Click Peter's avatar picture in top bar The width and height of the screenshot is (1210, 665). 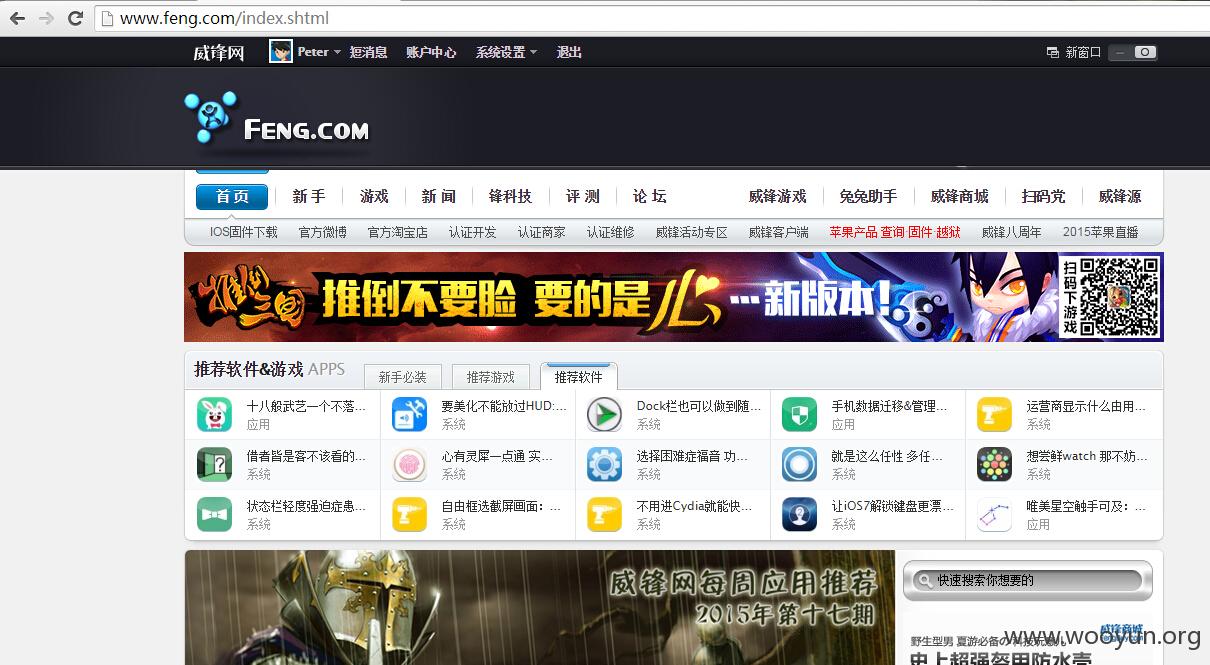coord(281,51)
